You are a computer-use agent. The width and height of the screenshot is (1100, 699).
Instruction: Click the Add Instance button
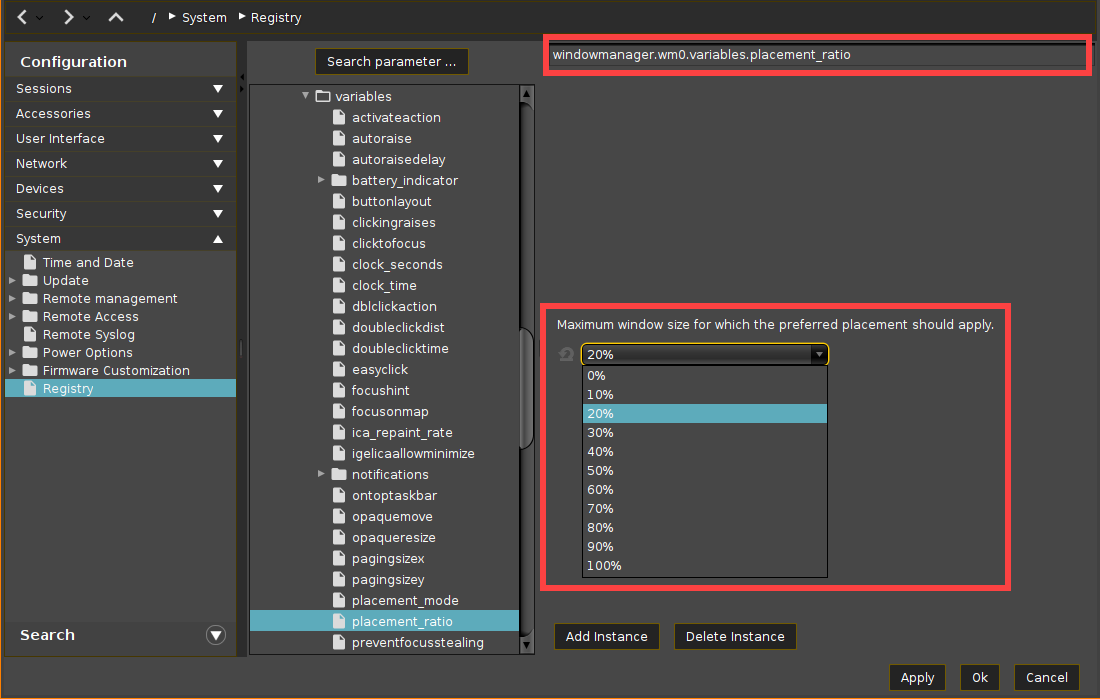607,637
